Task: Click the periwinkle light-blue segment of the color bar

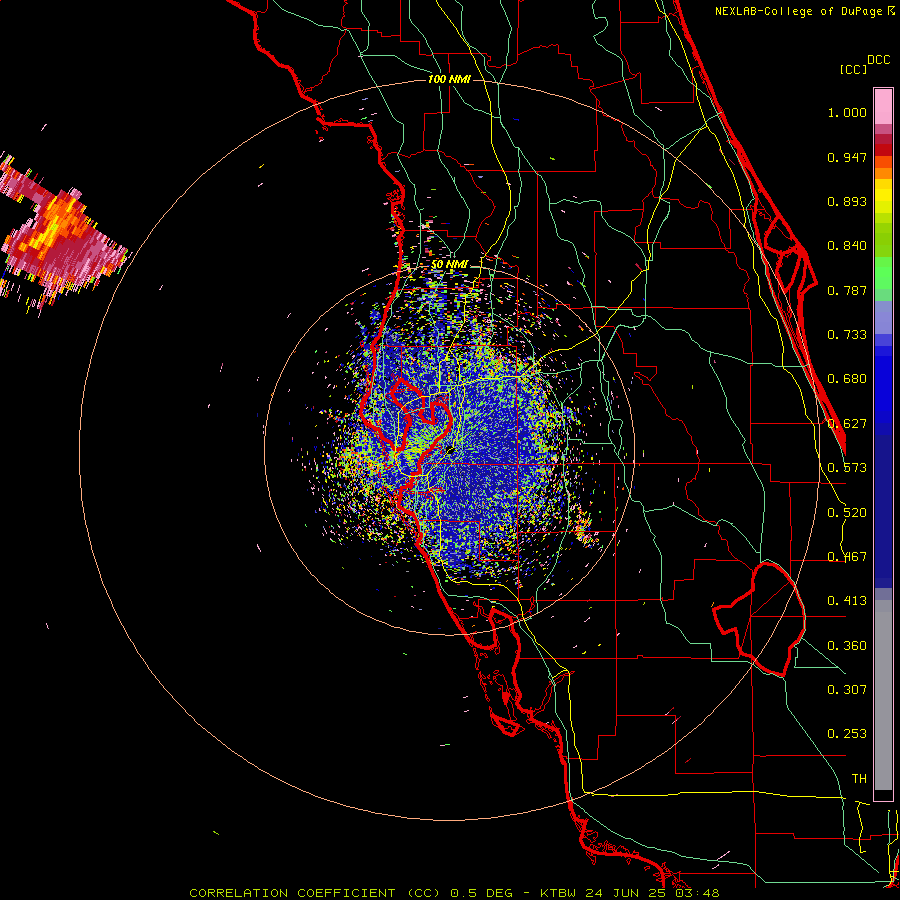Action: (x=883, y=317)
